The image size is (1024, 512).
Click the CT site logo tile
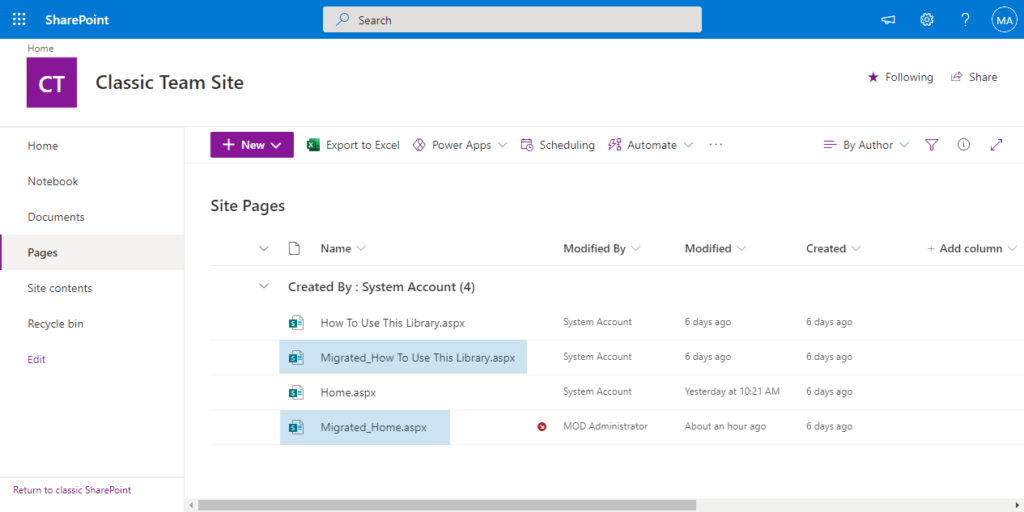pos(52,82)
